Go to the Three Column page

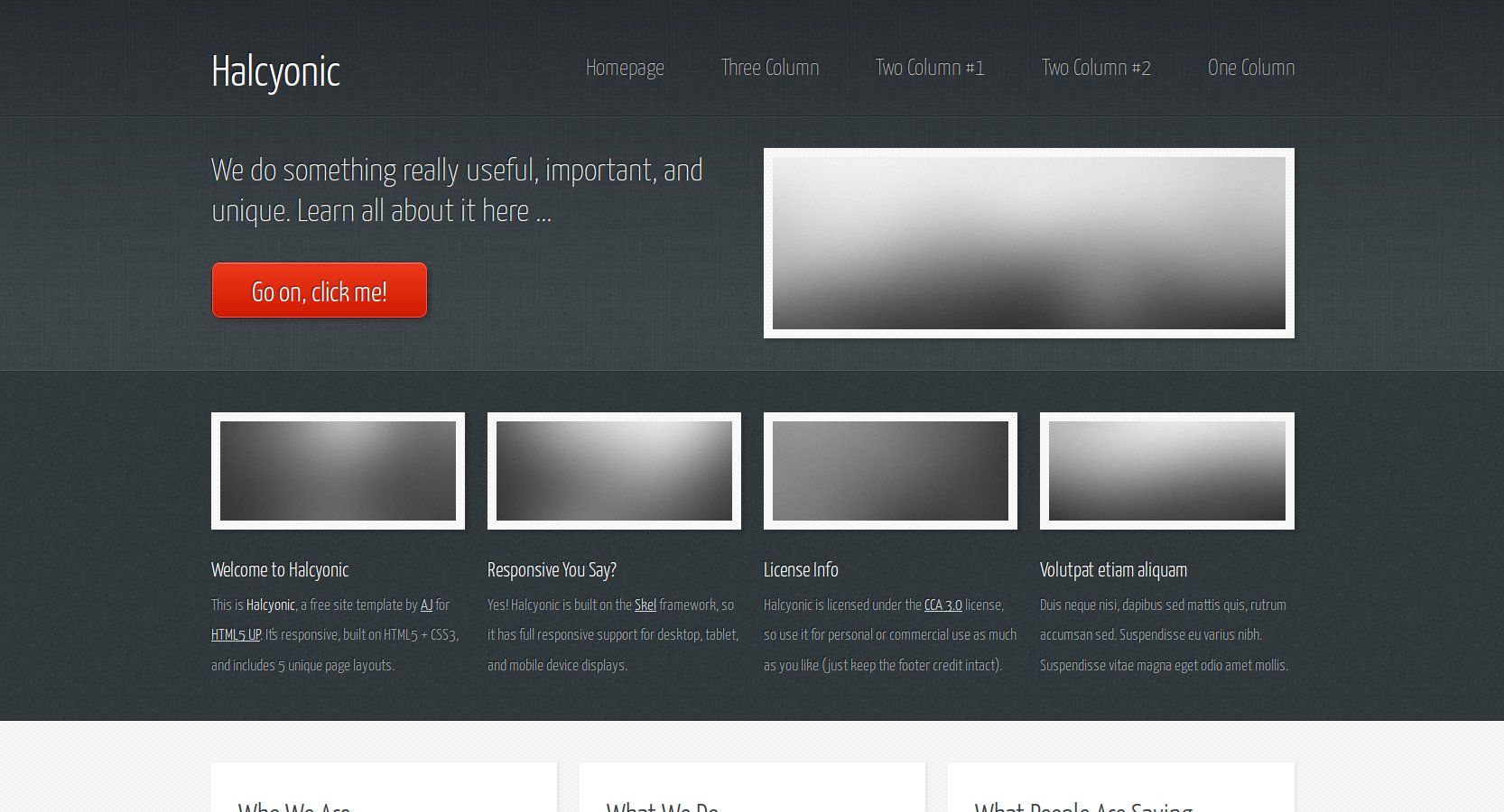[769, 69]
